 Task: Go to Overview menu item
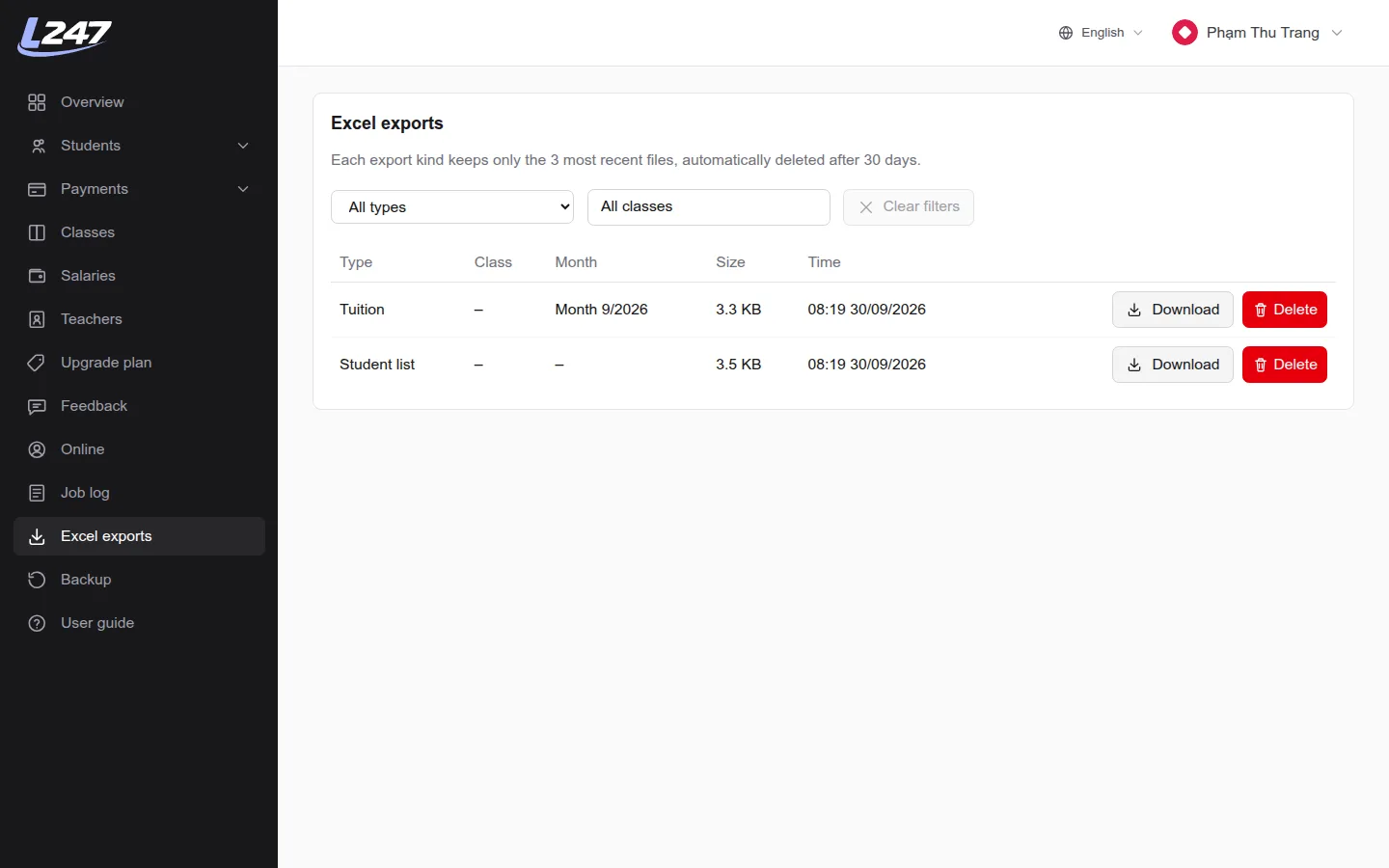(x=139, y=102)
